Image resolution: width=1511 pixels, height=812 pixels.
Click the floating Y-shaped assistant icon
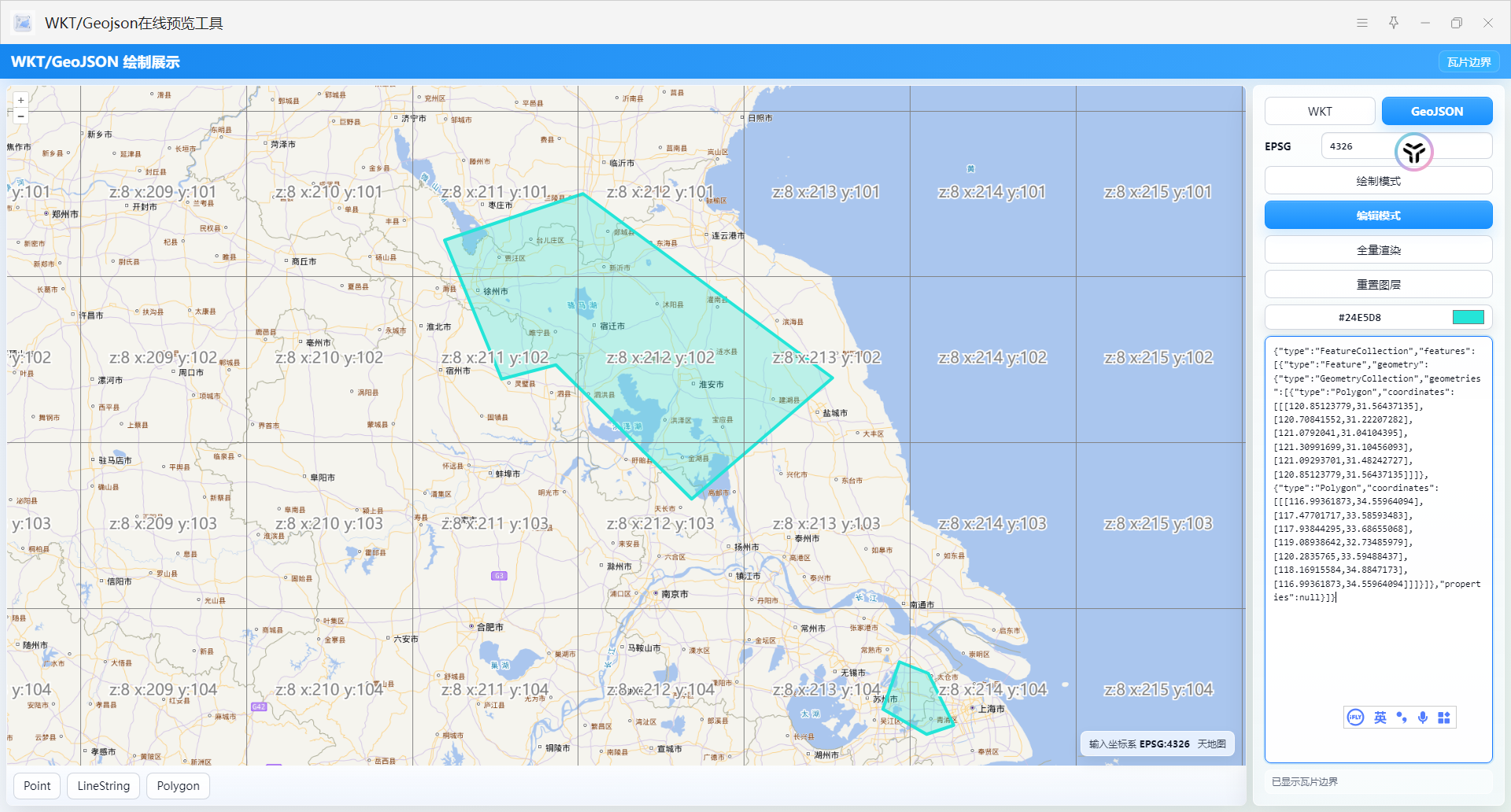pyautogui.click(x=1413, y=152)
